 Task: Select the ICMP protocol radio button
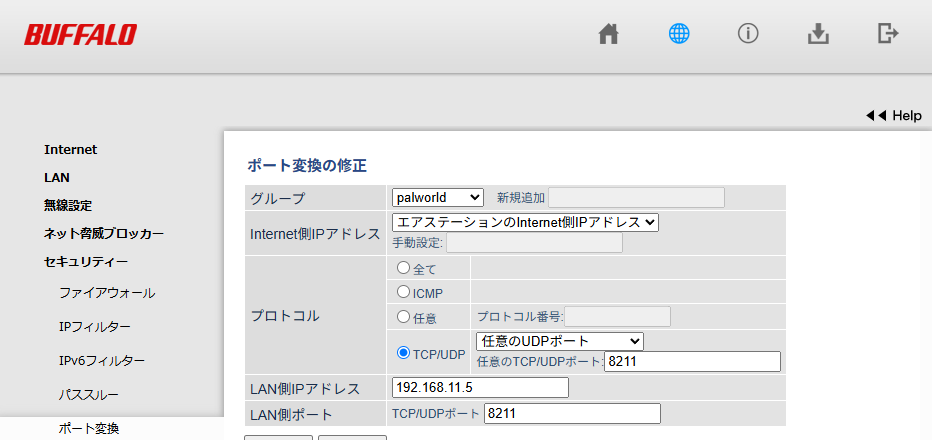(x=404, y=291)
